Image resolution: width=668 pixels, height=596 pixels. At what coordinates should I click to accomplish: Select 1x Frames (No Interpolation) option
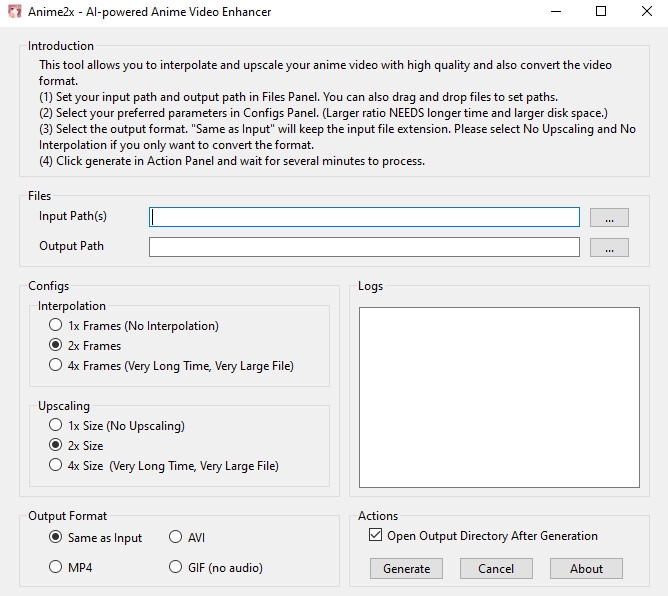click(x=56, y=325)
